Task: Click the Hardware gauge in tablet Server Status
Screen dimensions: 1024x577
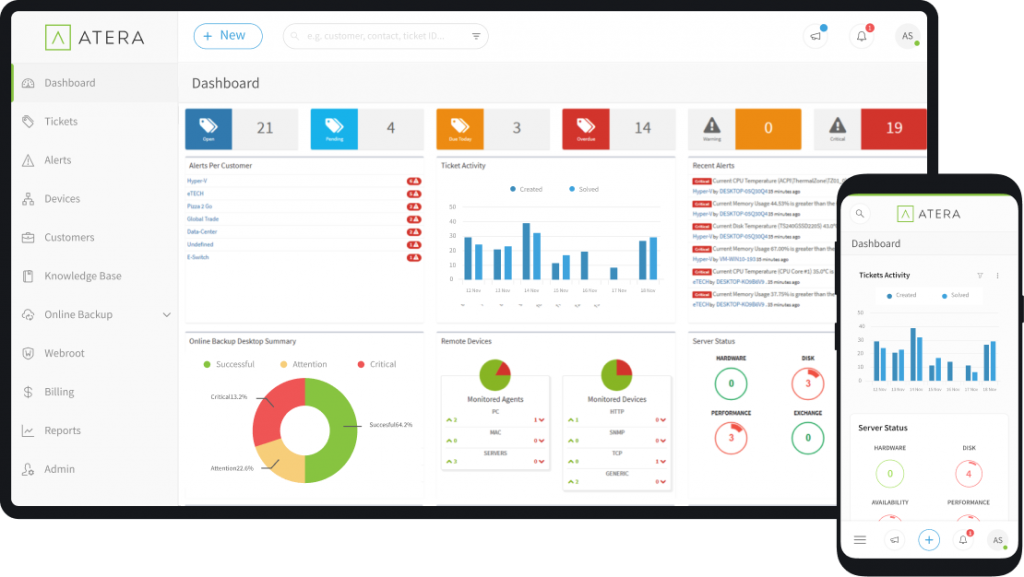Action: pos(731,384)
